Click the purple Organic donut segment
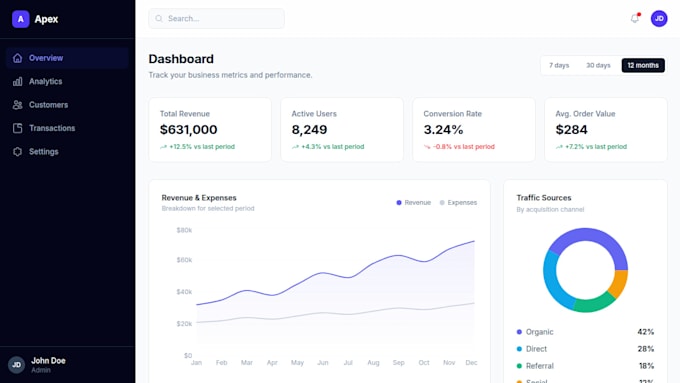The height and width of the screenshot is (383, 680). (x=594, y=236)
